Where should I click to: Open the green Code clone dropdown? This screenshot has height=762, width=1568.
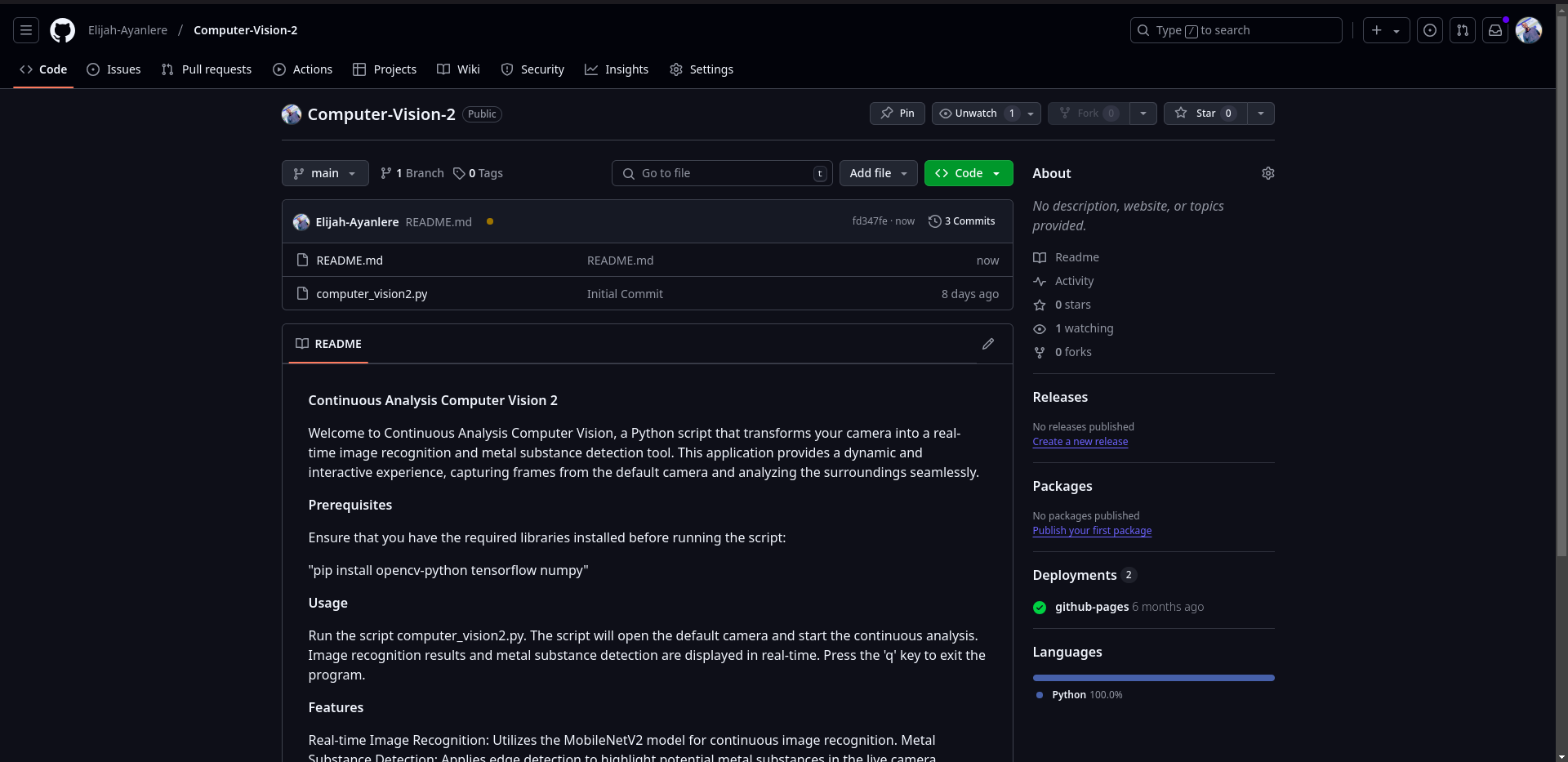tap(969, 173)
